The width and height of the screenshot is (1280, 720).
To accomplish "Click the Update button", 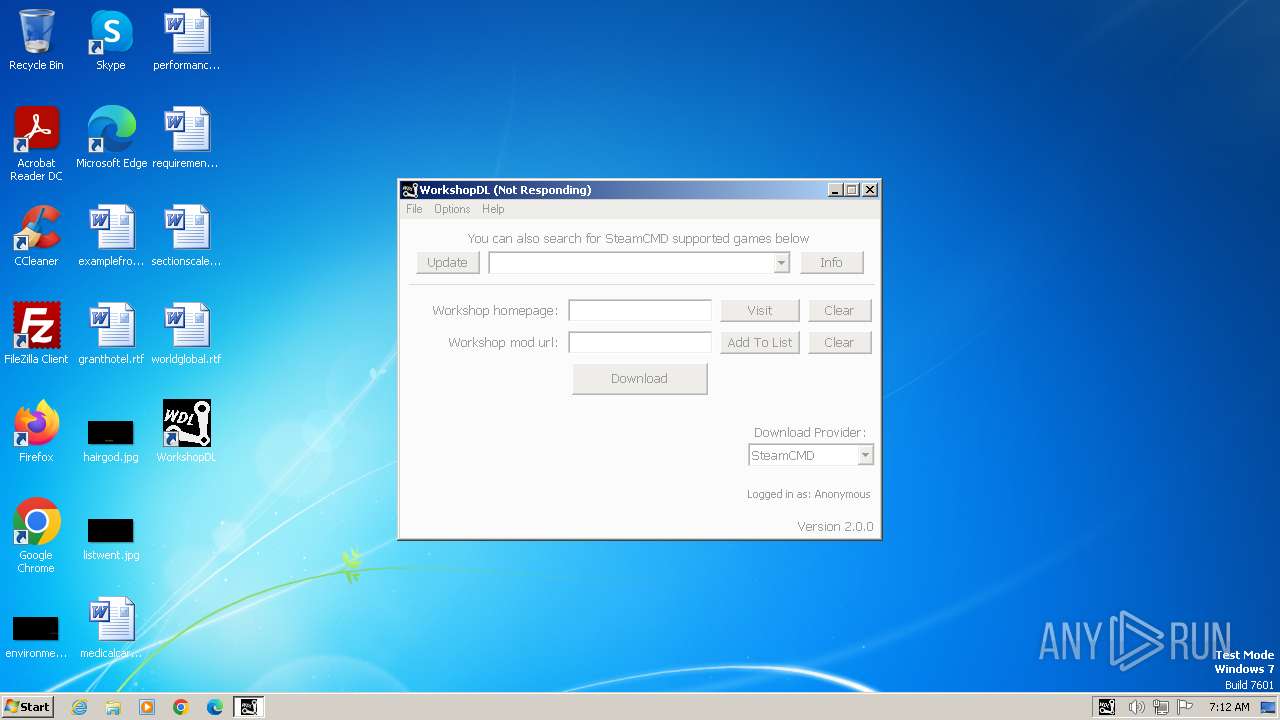I will (447, 262).
